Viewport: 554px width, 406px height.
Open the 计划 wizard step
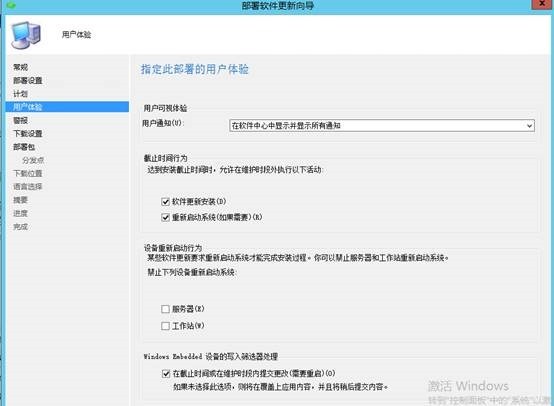pyautogui.click(x=20, y=94)
